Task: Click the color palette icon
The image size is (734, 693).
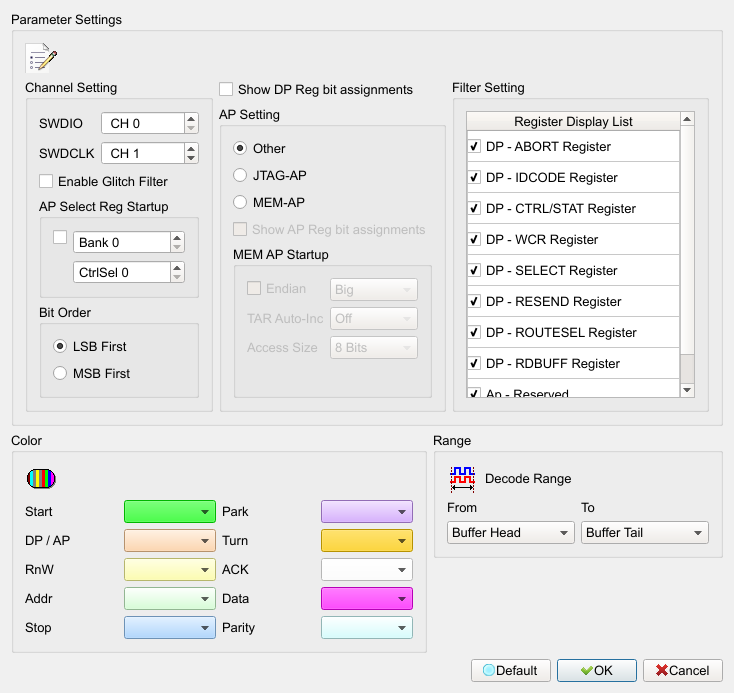Action: click(x=41, y=479)
